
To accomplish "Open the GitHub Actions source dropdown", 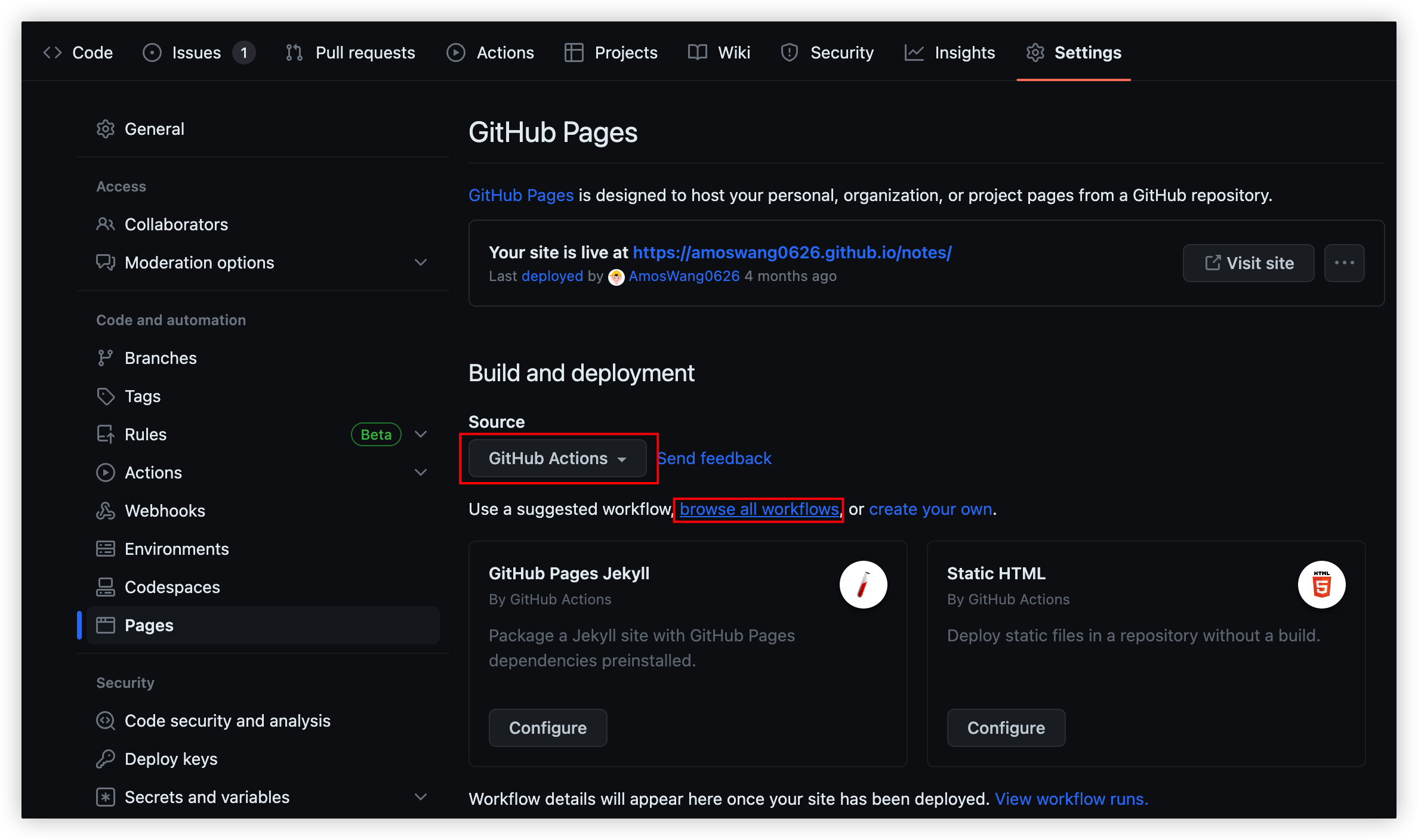I will (x=557, y=458).
